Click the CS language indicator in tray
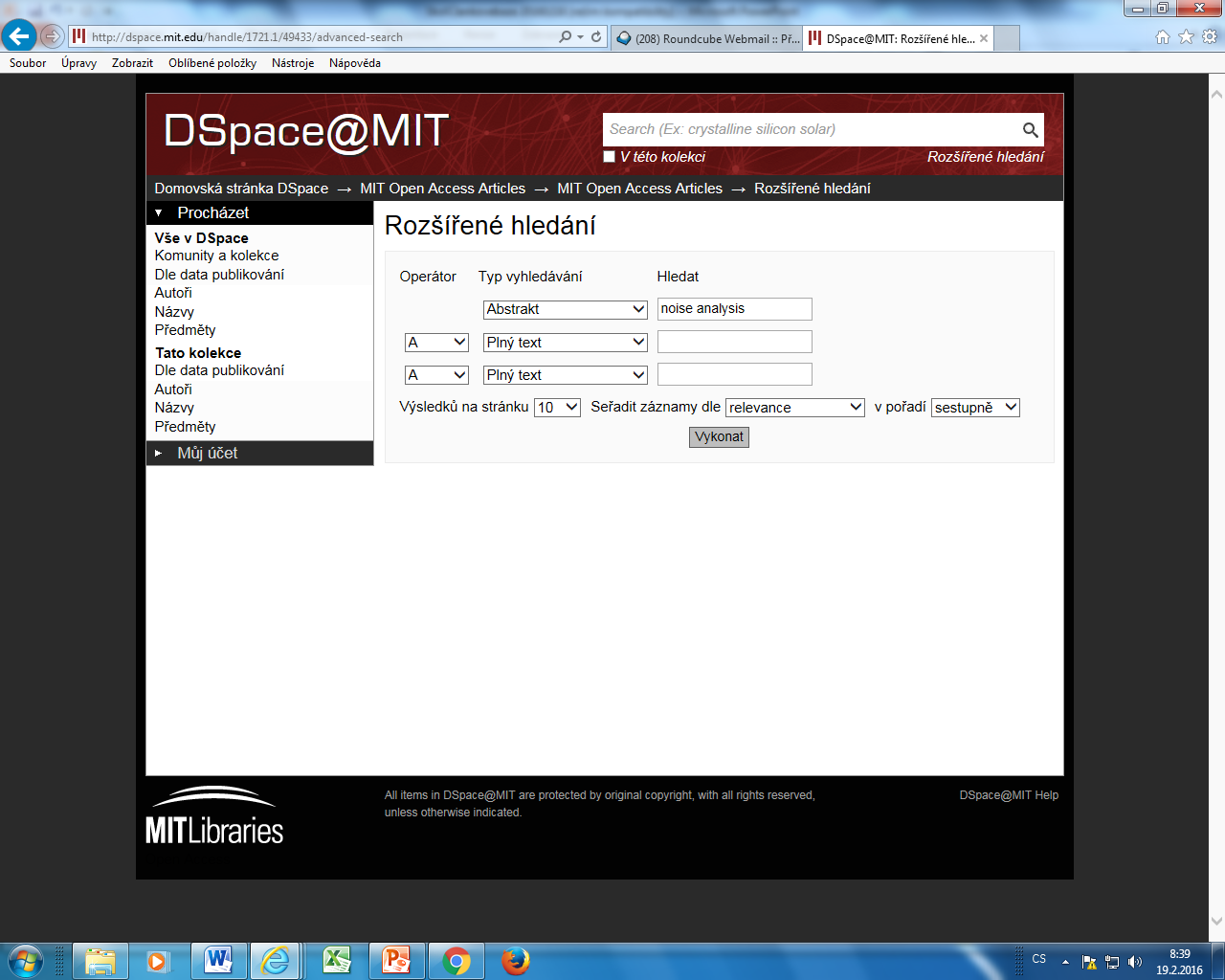The width and height of the screenshot is (1225, 980). coord(1039,959)
